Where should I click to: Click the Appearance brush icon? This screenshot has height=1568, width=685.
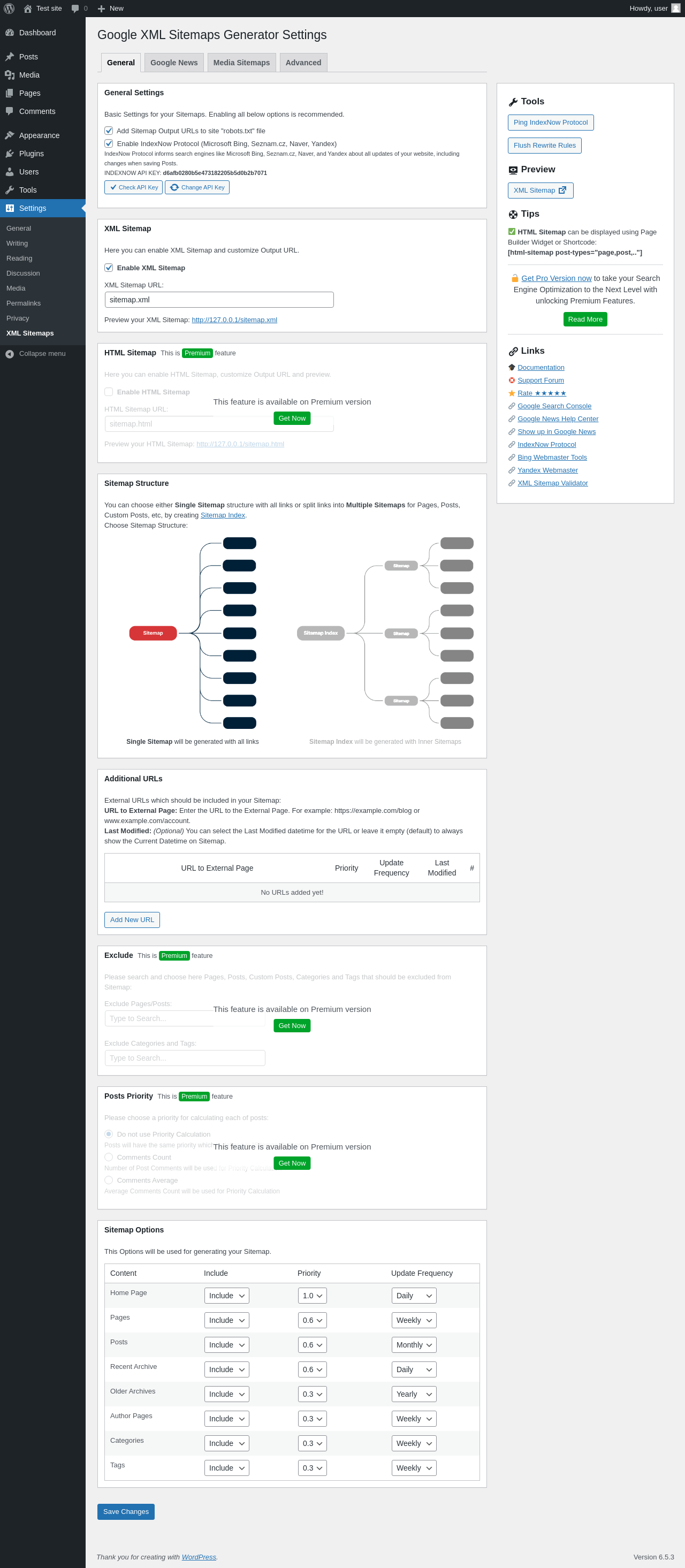point(10,136)
